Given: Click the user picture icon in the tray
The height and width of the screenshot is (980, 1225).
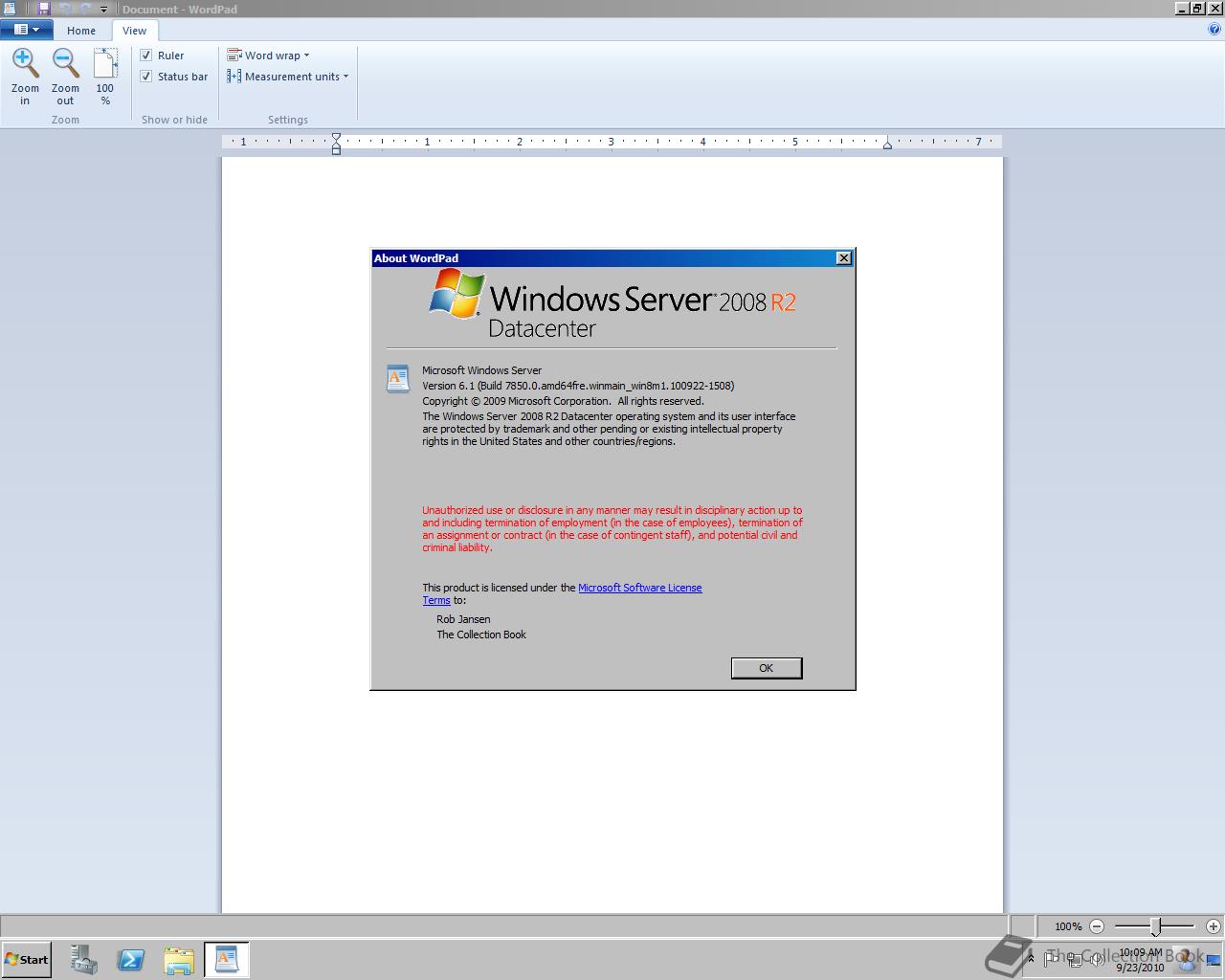Looking at the screenshot, I should point(1187,958).
